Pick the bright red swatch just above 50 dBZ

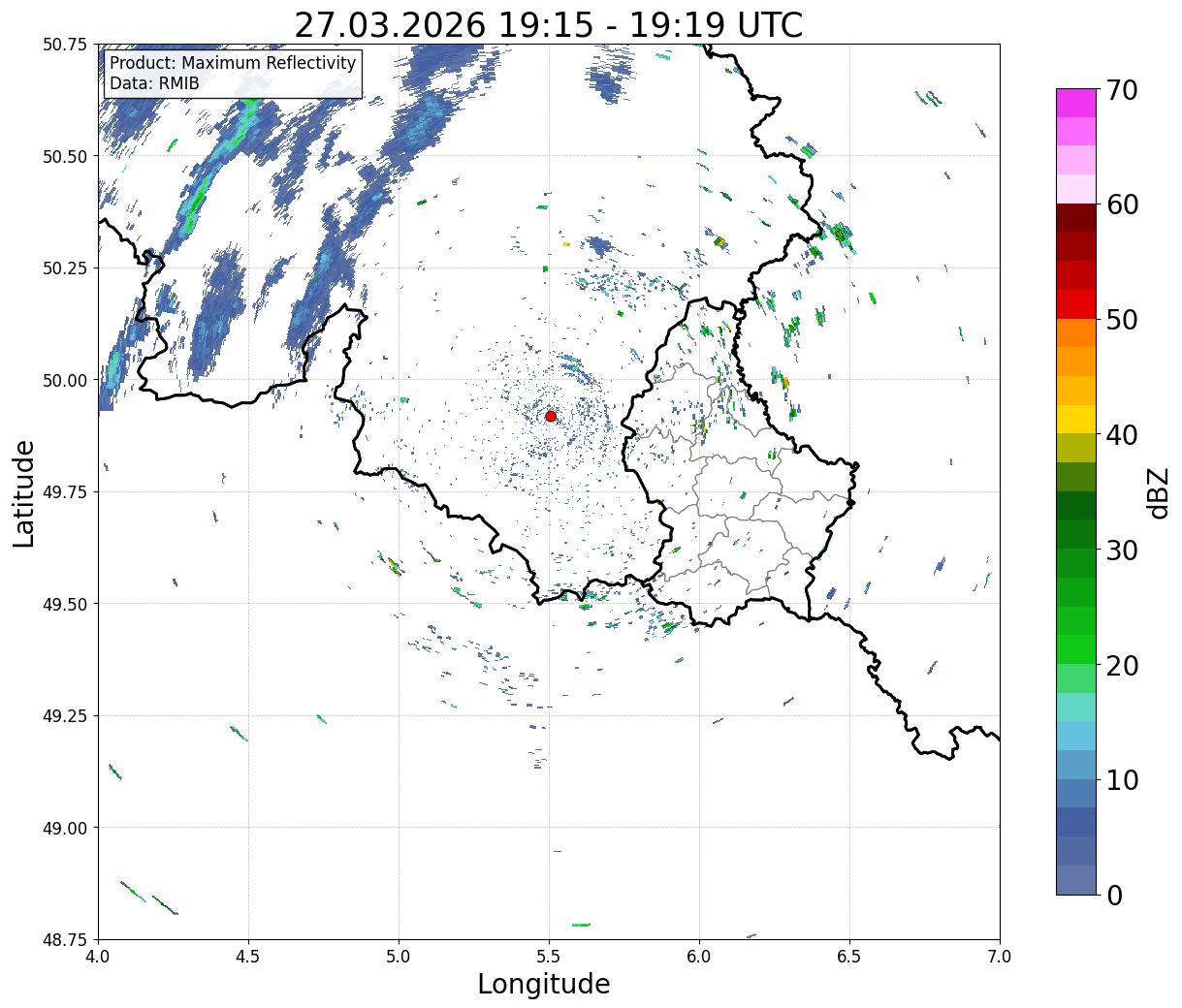click(x=1076, y=304)
